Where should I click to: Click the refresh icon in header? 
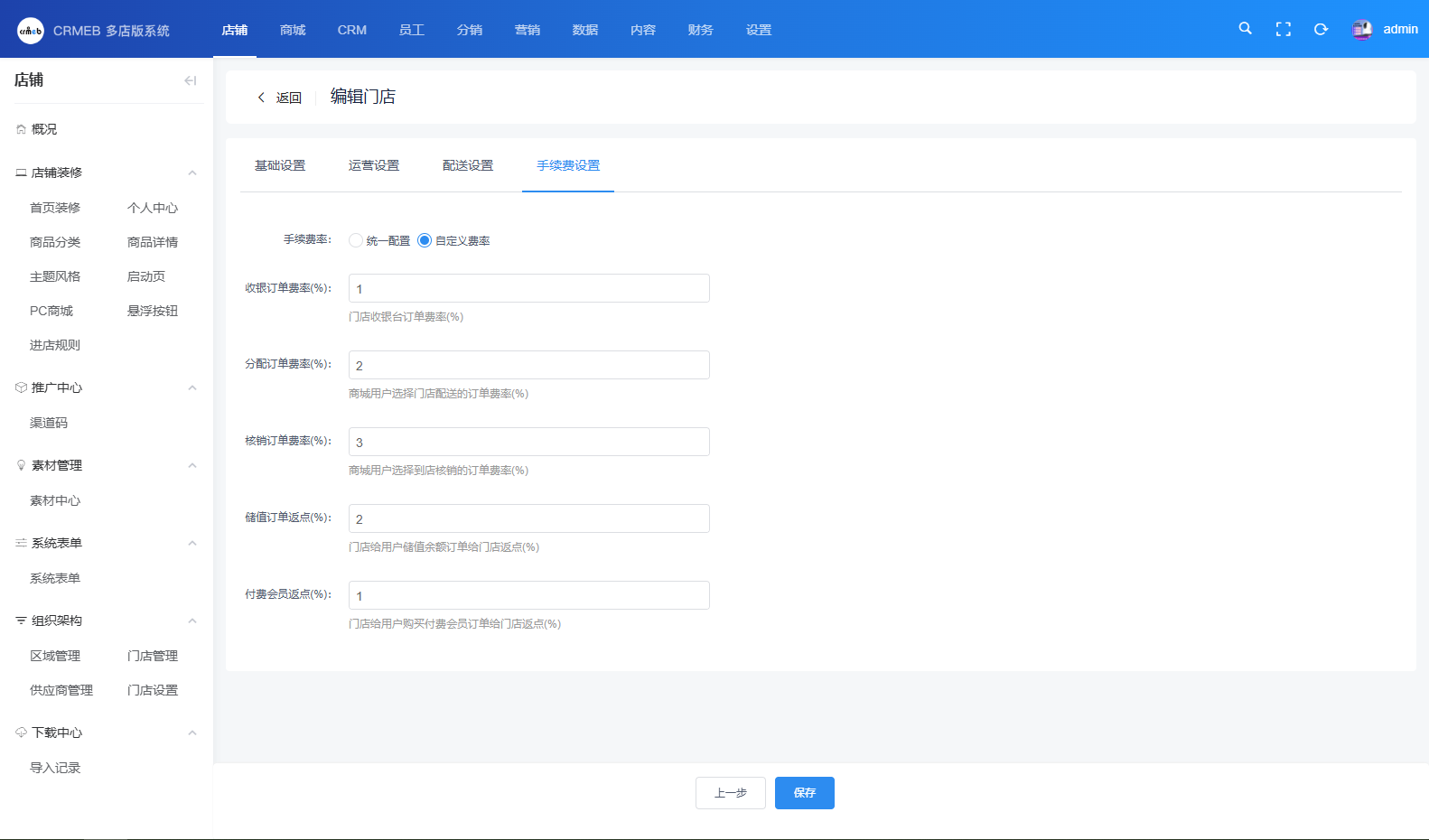(x=1321, y=29)
